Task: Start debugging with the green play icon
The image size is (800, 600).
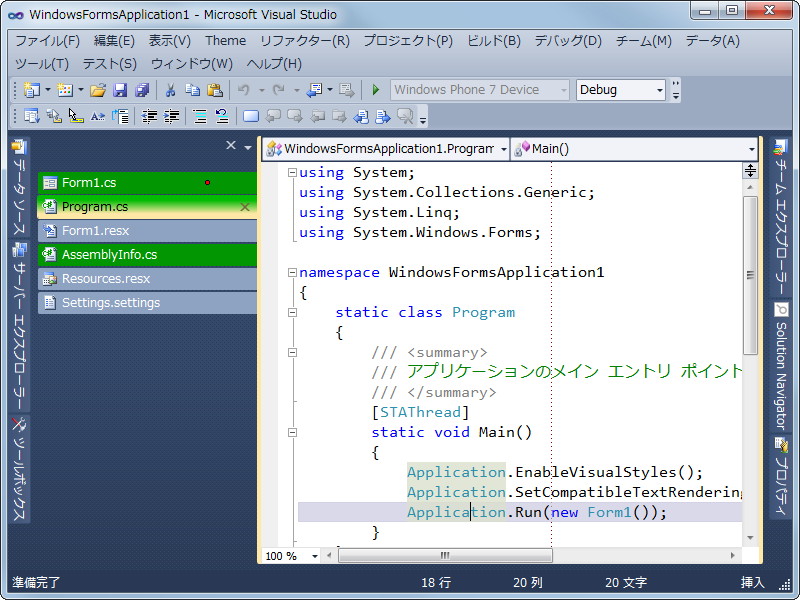Action: pyautogui.click(x=375, y=90)
